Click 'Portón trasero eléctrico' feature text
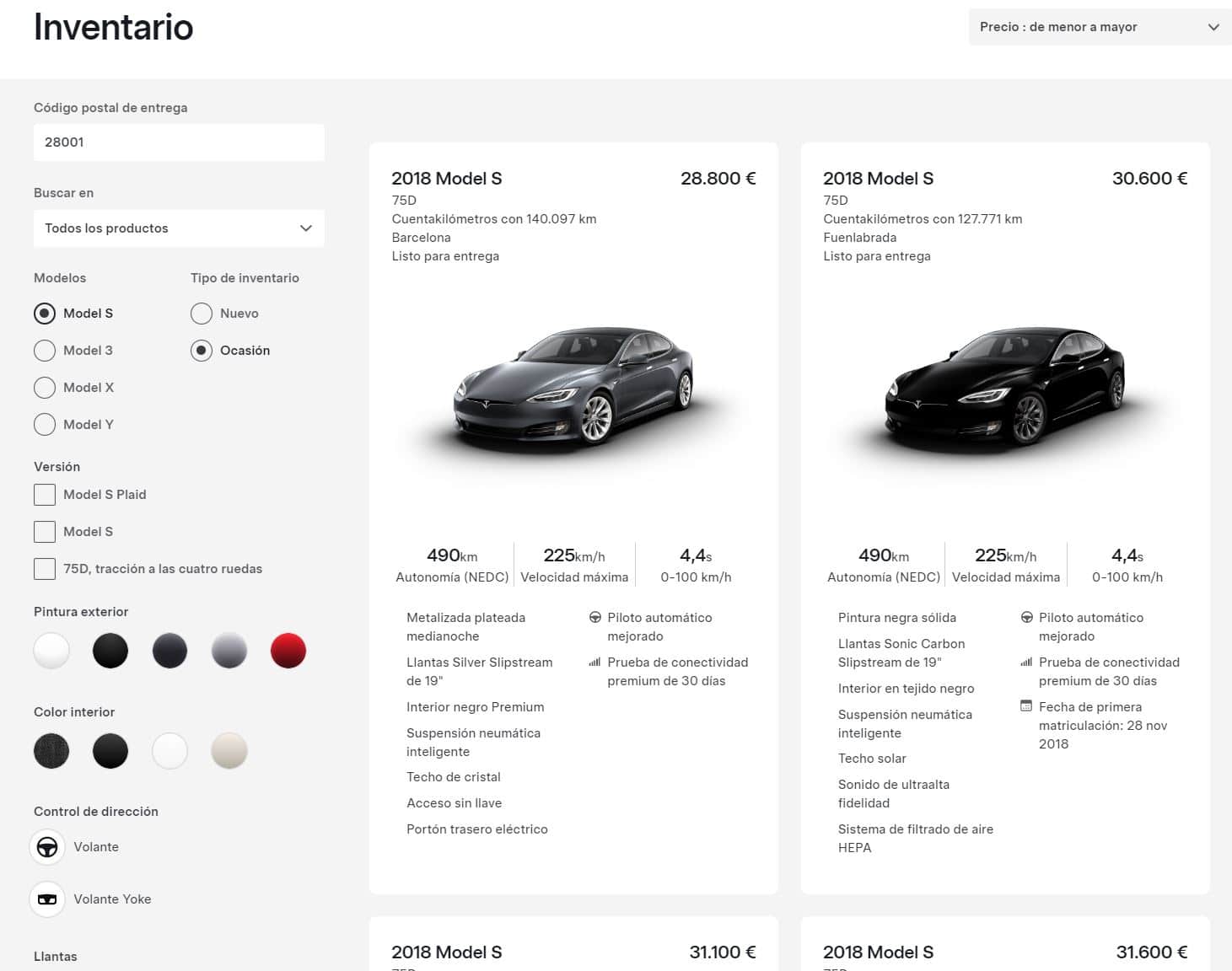Screen dimensions: 1232x971 (477, 829)
